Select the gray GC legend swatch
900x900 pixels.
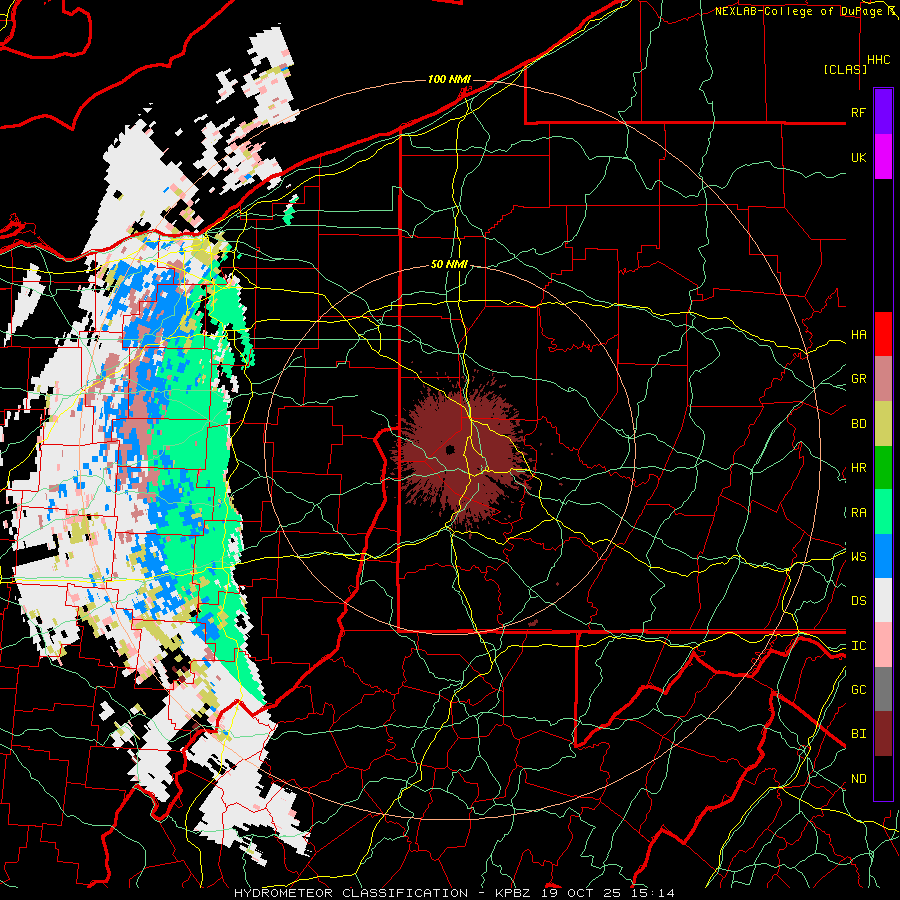883,689
